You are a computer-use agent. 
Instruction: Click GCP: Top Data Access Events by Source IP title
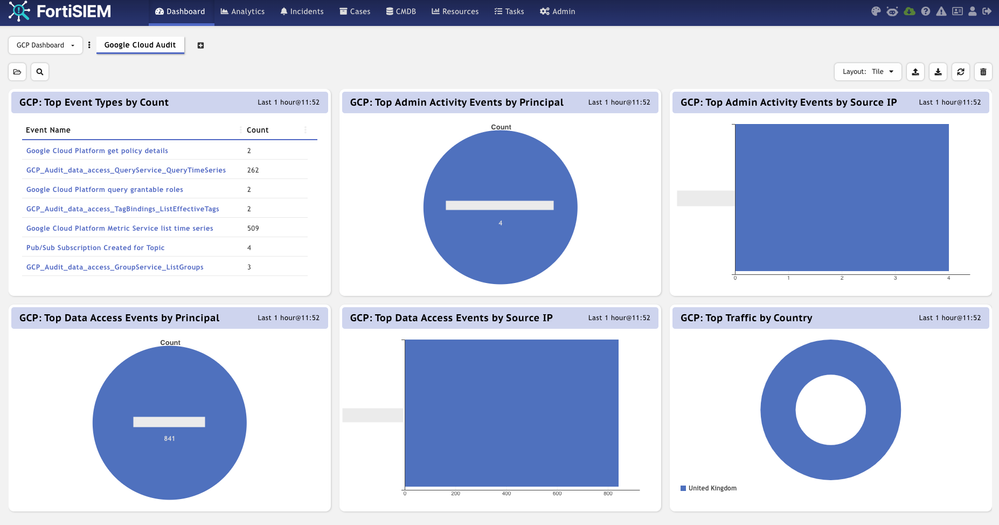click(451, 318)
